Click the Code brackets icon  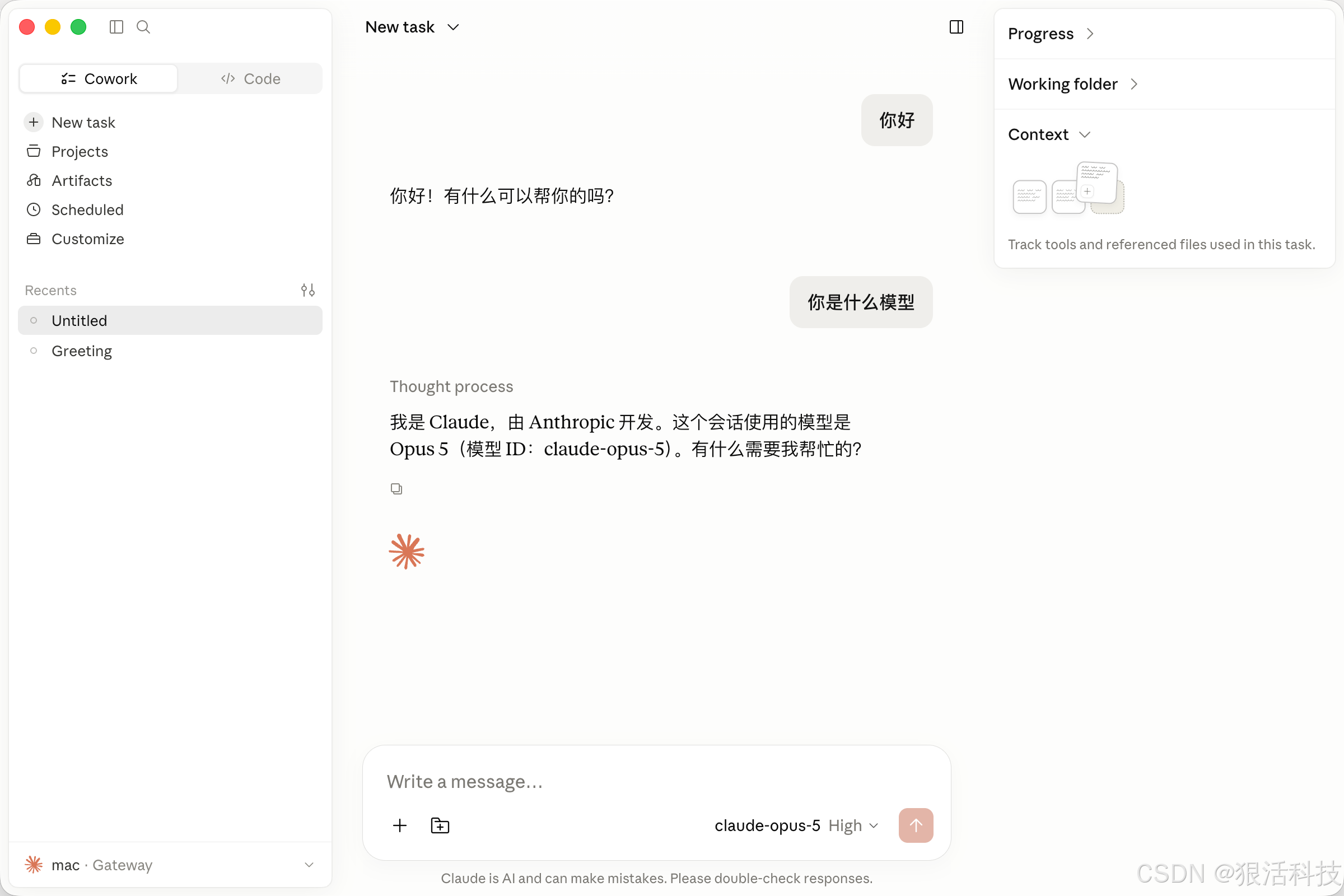click(x=228, y=78)
